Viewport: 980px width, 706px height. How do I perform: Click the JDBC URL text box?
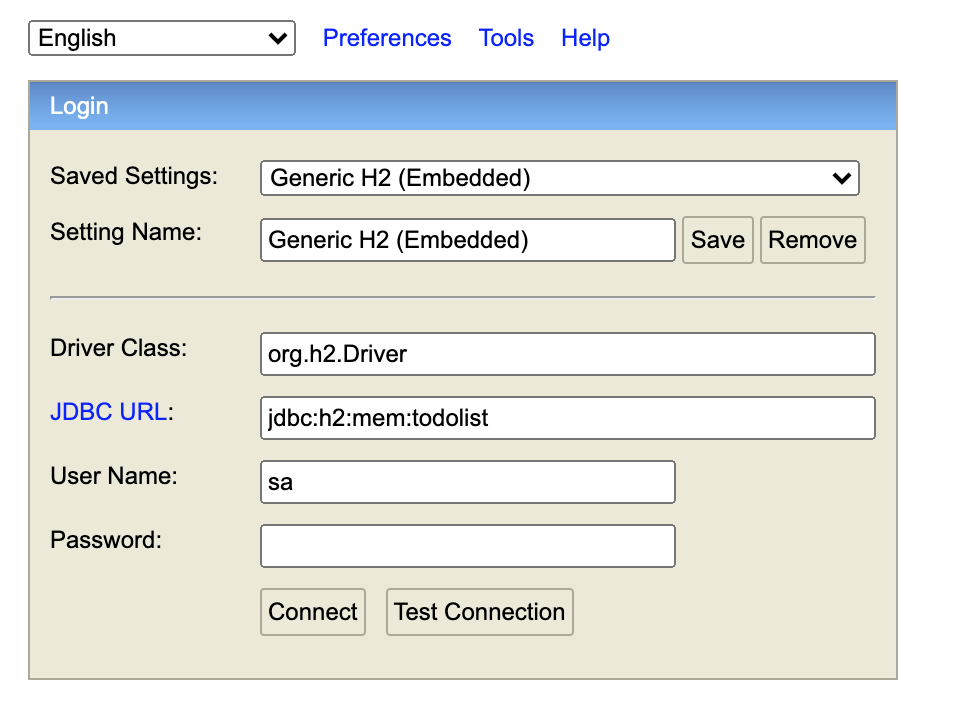[x=567, y=418]
